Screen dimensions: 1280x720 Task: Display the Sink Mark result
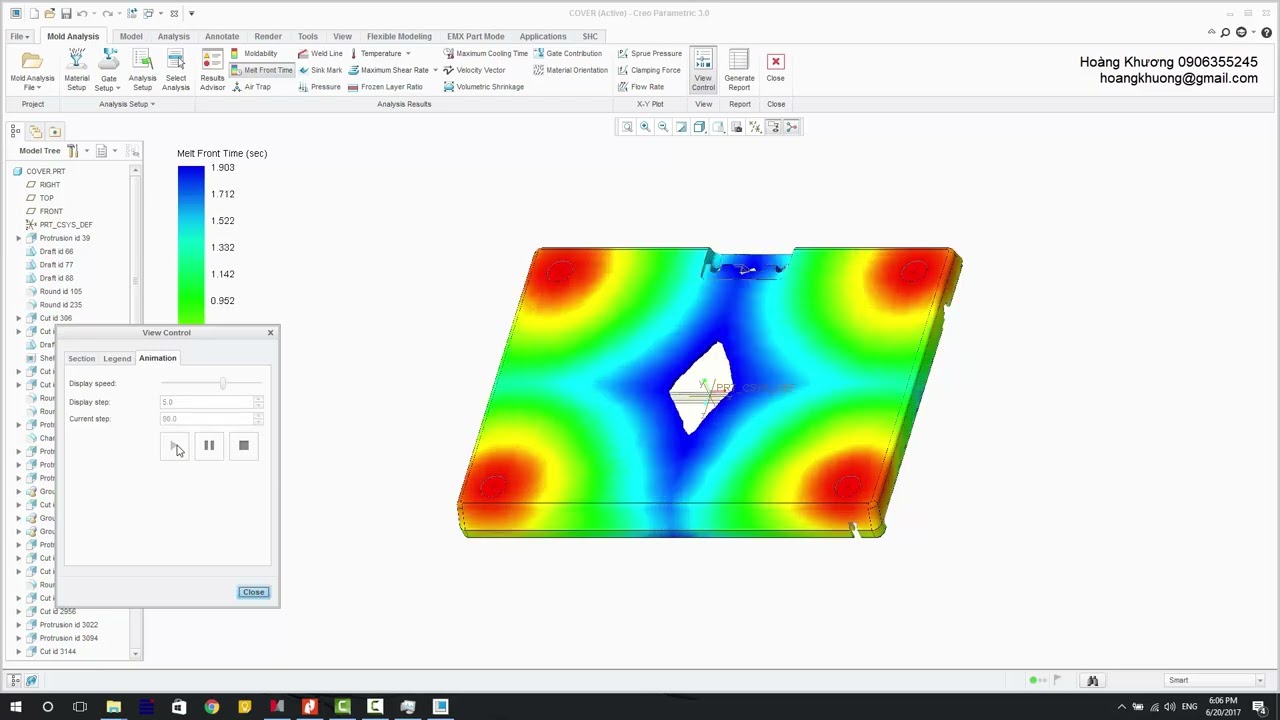click(320, 70)
